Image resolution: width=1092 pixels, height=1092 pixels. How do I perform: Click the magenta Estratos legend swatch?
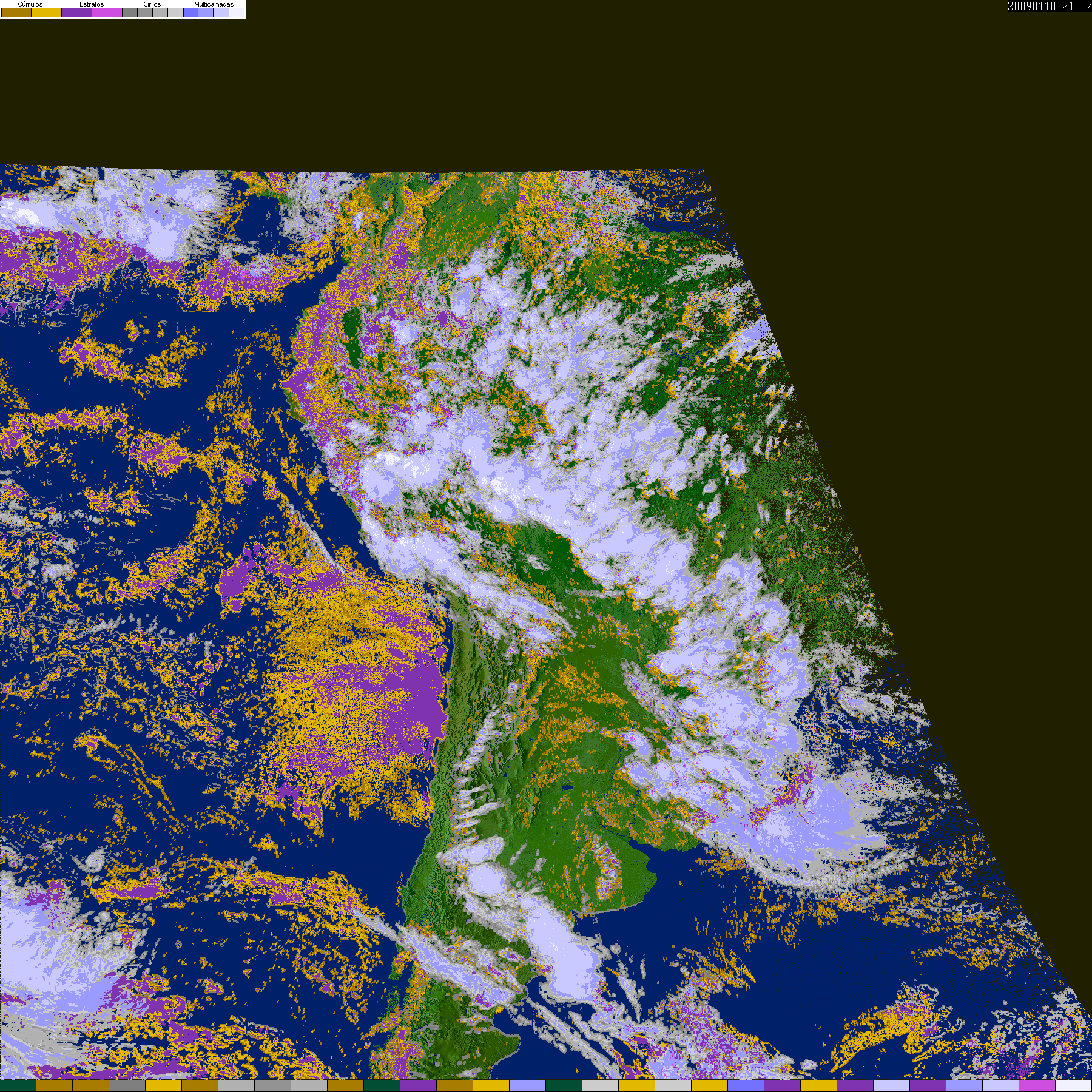pos(107,12)
